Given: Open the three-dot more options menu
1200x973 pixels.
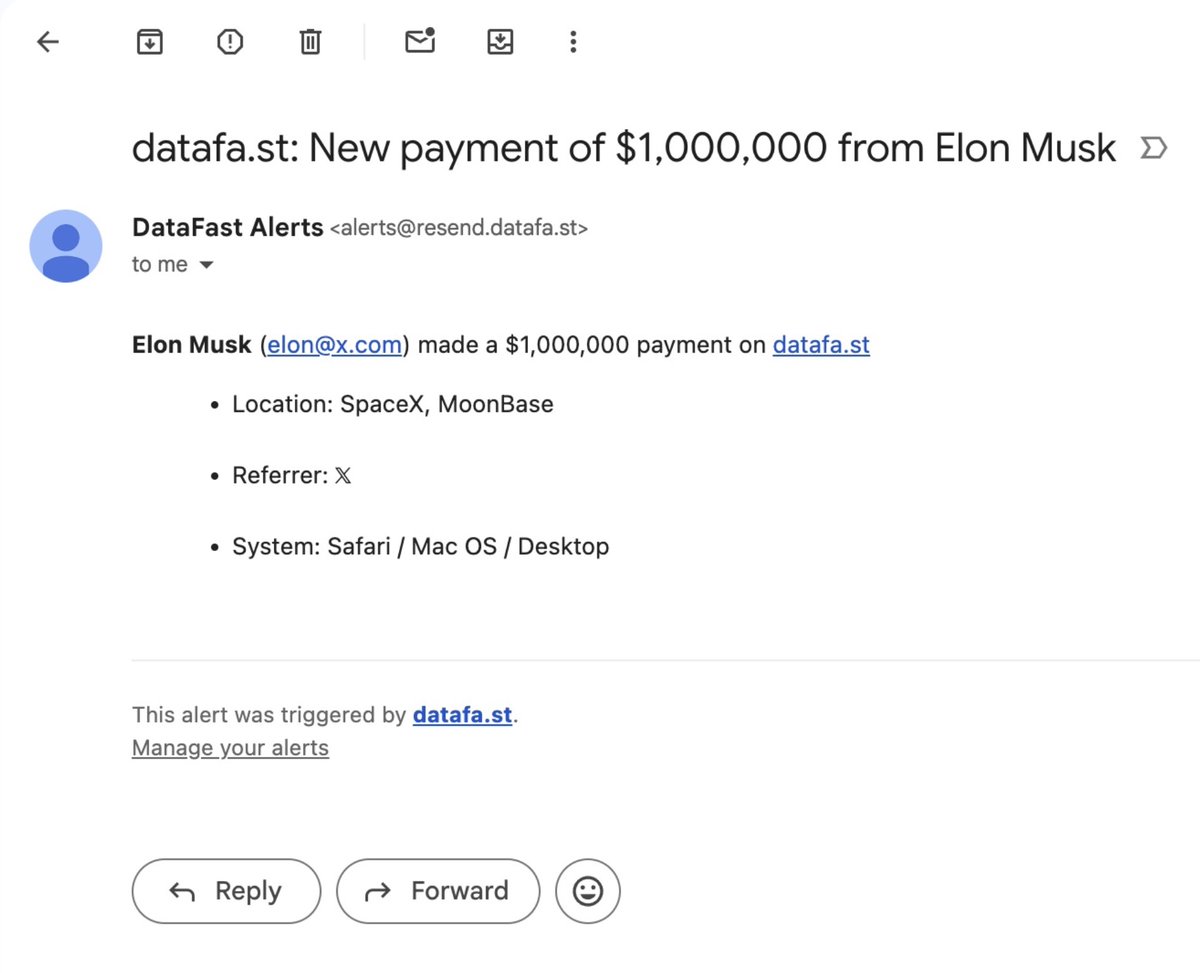Looking at the screenshot, I should point(573,42).
